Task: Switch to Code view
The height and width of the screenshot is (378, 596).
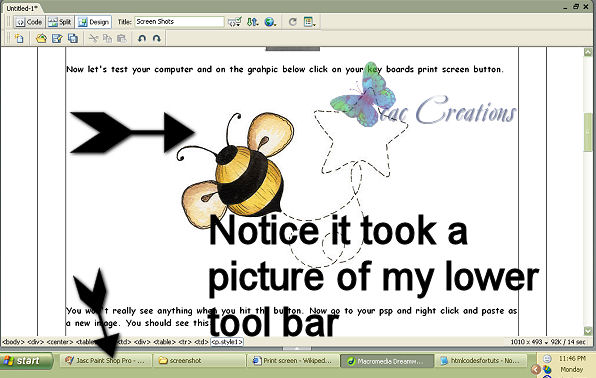Action: (x=29, y=22)
